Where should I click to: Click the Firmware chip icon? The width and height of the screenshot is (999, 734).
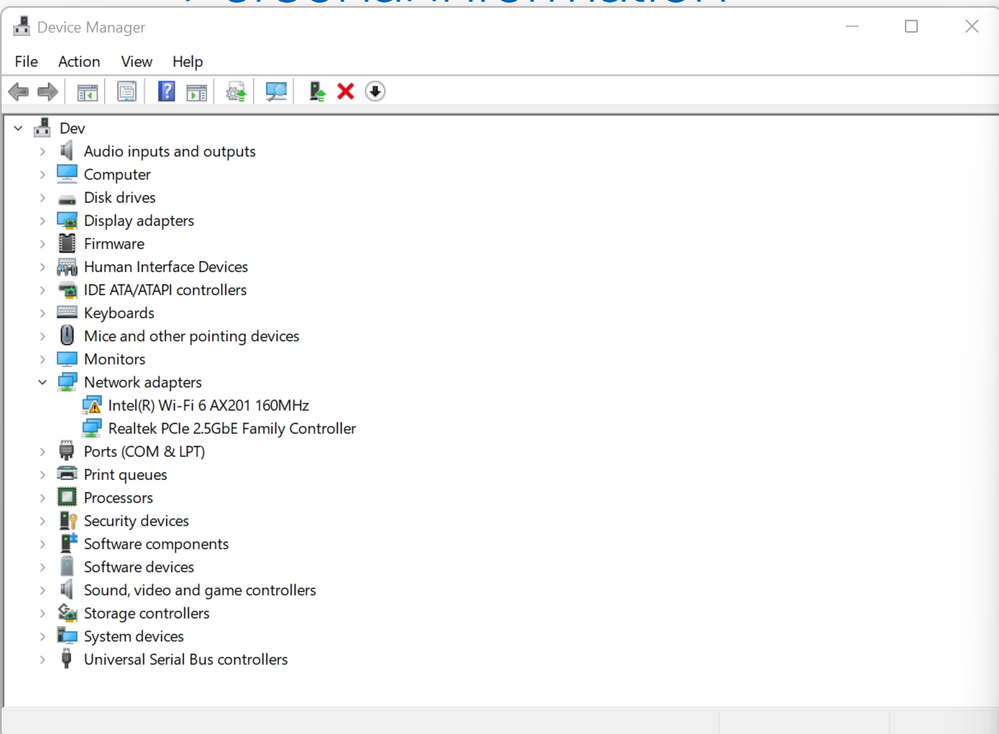coord(67,243)
